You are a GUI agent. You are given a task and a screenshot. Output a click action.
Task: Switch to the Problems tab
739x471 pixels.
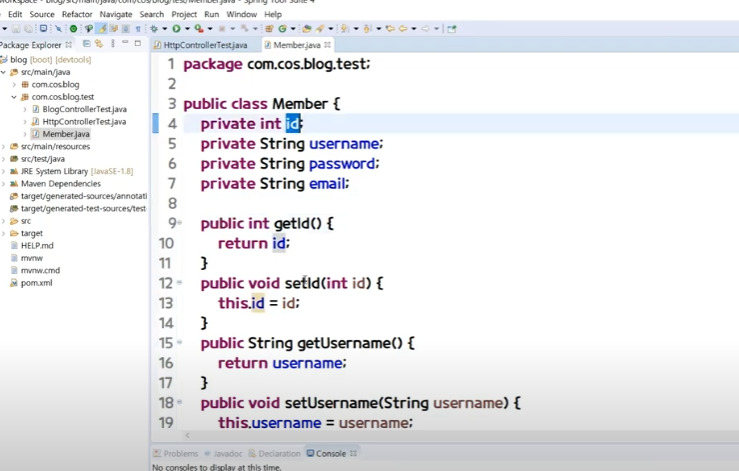coord(176,454)
